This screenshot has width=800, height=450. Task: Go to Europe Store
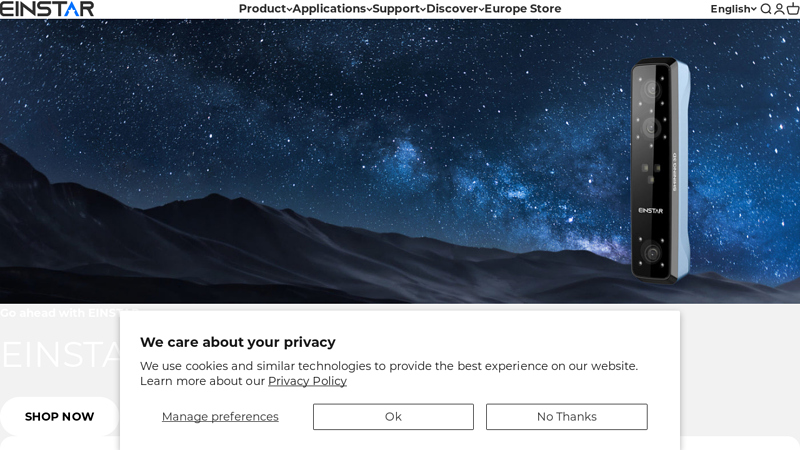tap(523, 9)
